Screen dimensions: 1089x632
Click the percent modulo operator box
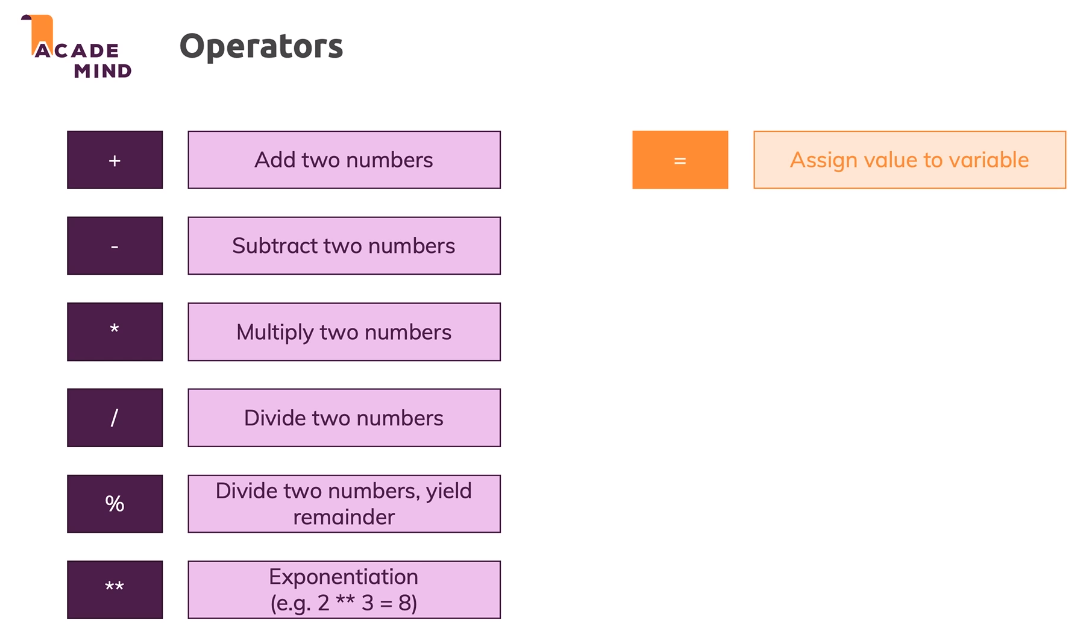[115, 504]
